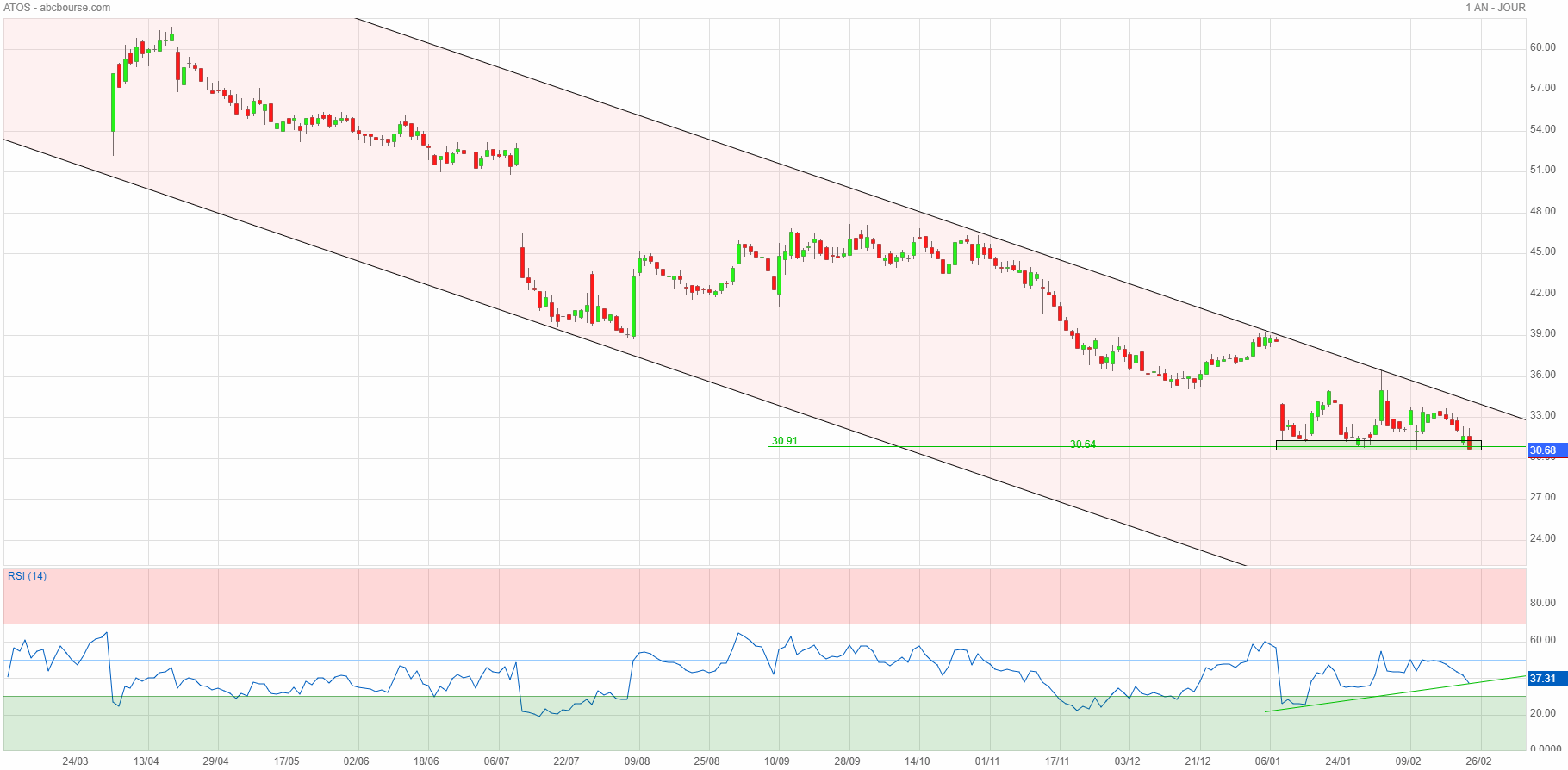Click the 80.00 RSI axis label
Viewport: 1568px width, 770px height.
pyautogui.click(x=1543, y=603)
